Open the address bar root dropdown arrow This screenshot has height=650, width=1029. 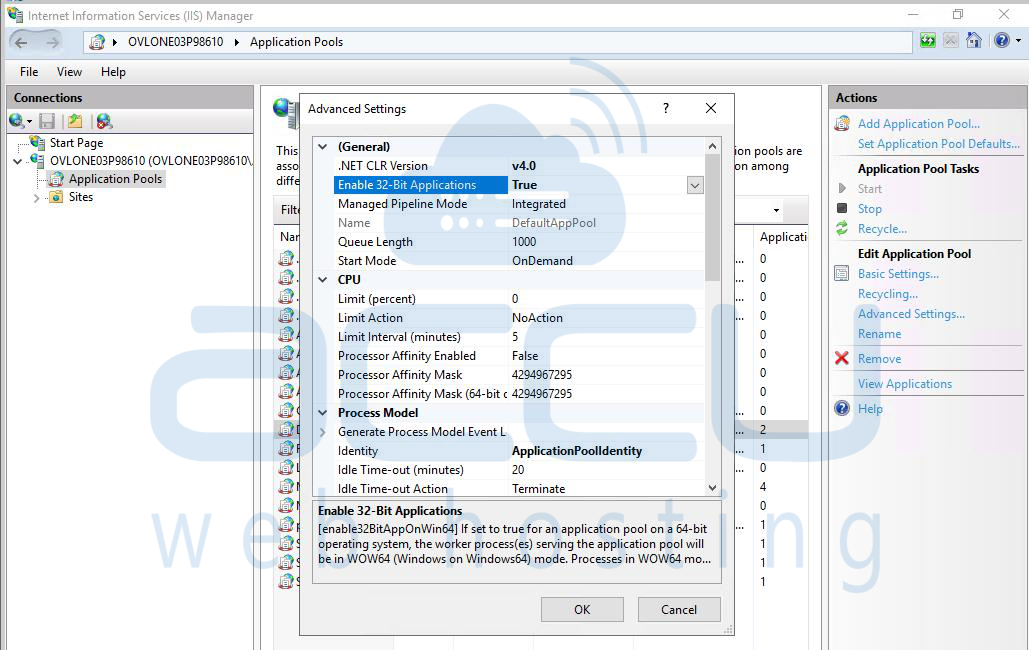pyautogui.click(x=115, y=42)
